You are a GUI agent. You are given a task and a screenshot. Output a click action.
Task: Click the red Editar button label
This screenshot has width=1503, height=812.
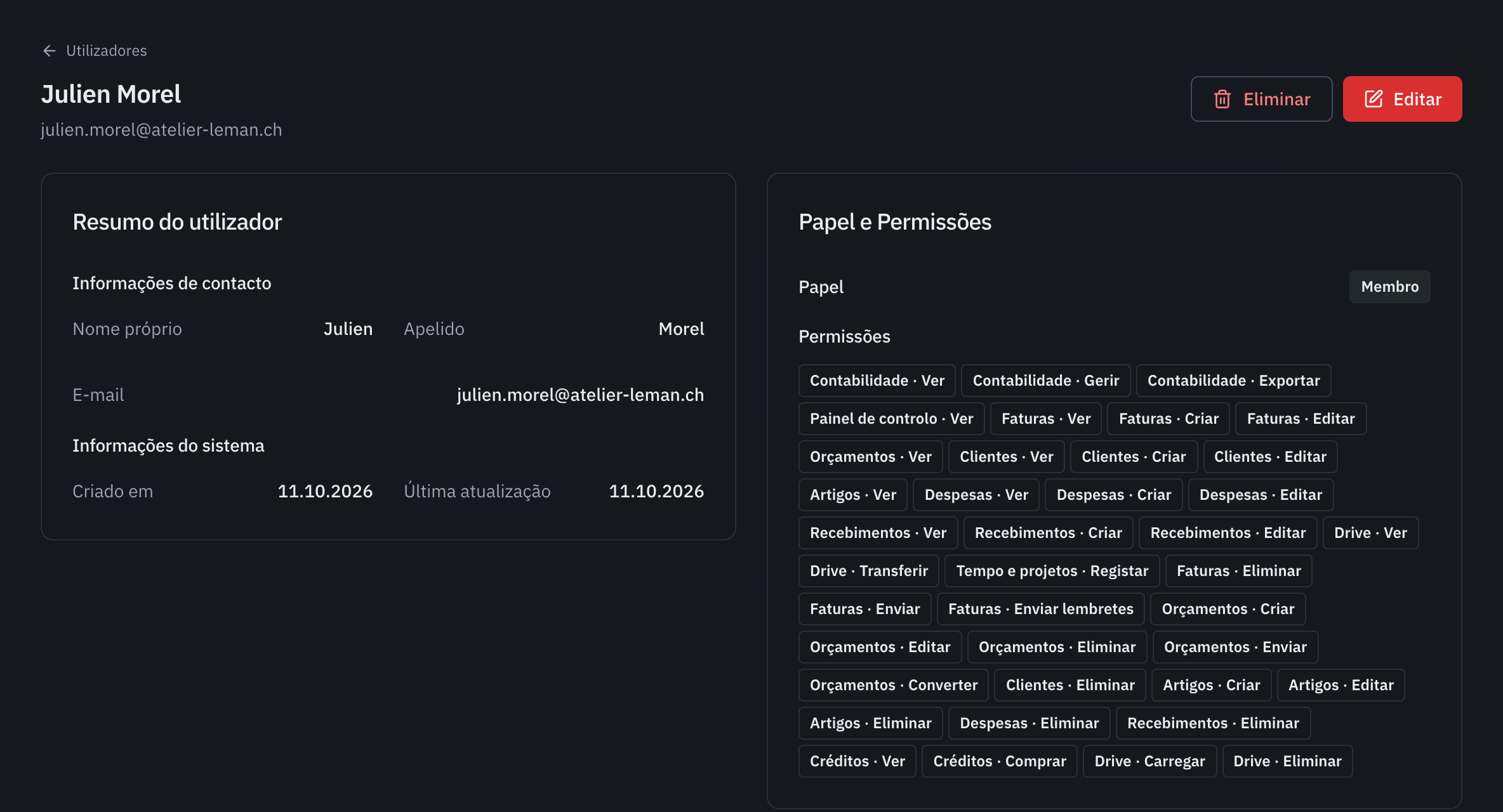[1417, 99]
